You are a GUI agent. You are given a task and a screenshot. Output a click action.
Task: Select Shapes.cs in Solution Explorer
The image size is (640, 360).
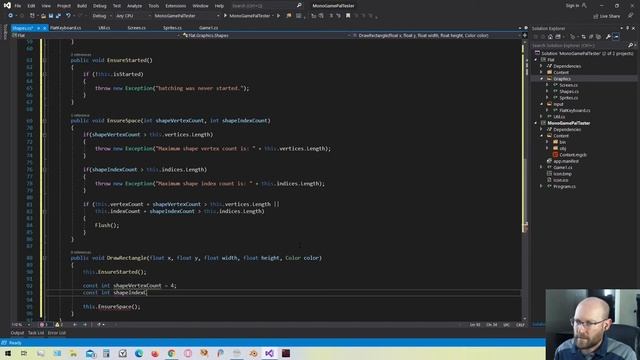pos(569,91)
